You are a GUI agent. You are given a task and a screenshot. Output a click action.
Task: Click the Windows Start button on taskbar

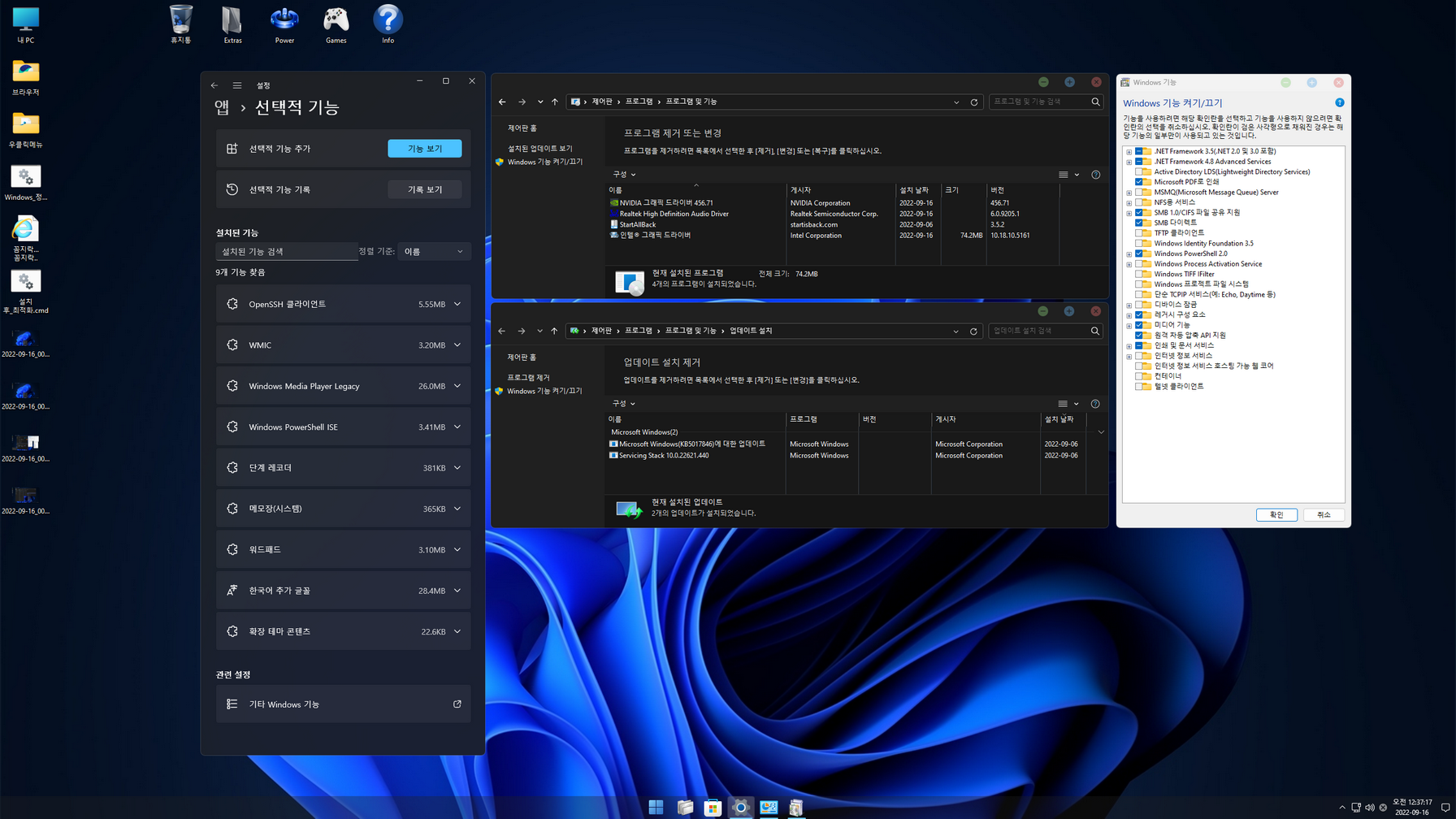[x=656, y=807]
